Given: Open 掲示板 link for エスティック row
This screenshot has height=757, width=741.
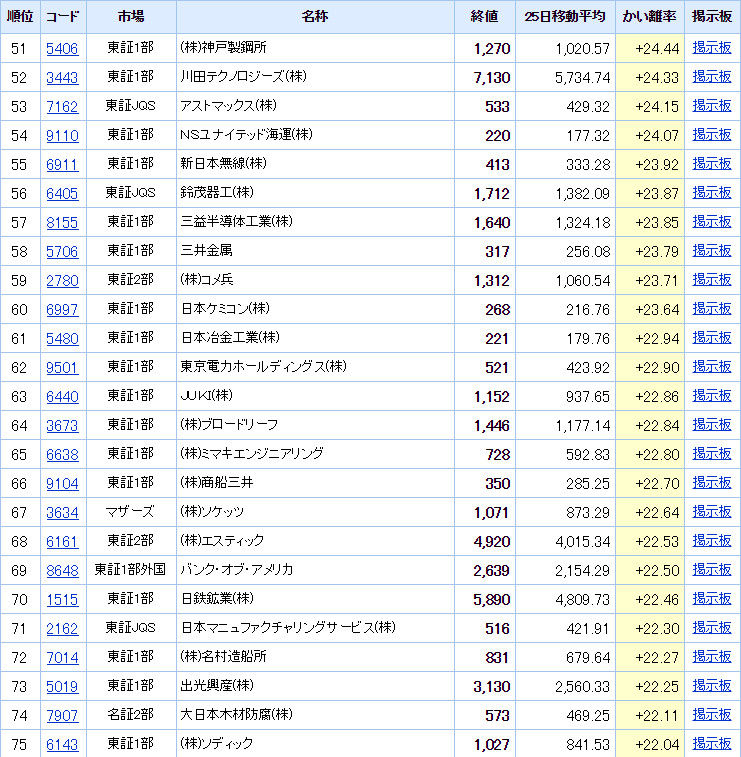Looking at the screenshot, I should click(712, 541).
